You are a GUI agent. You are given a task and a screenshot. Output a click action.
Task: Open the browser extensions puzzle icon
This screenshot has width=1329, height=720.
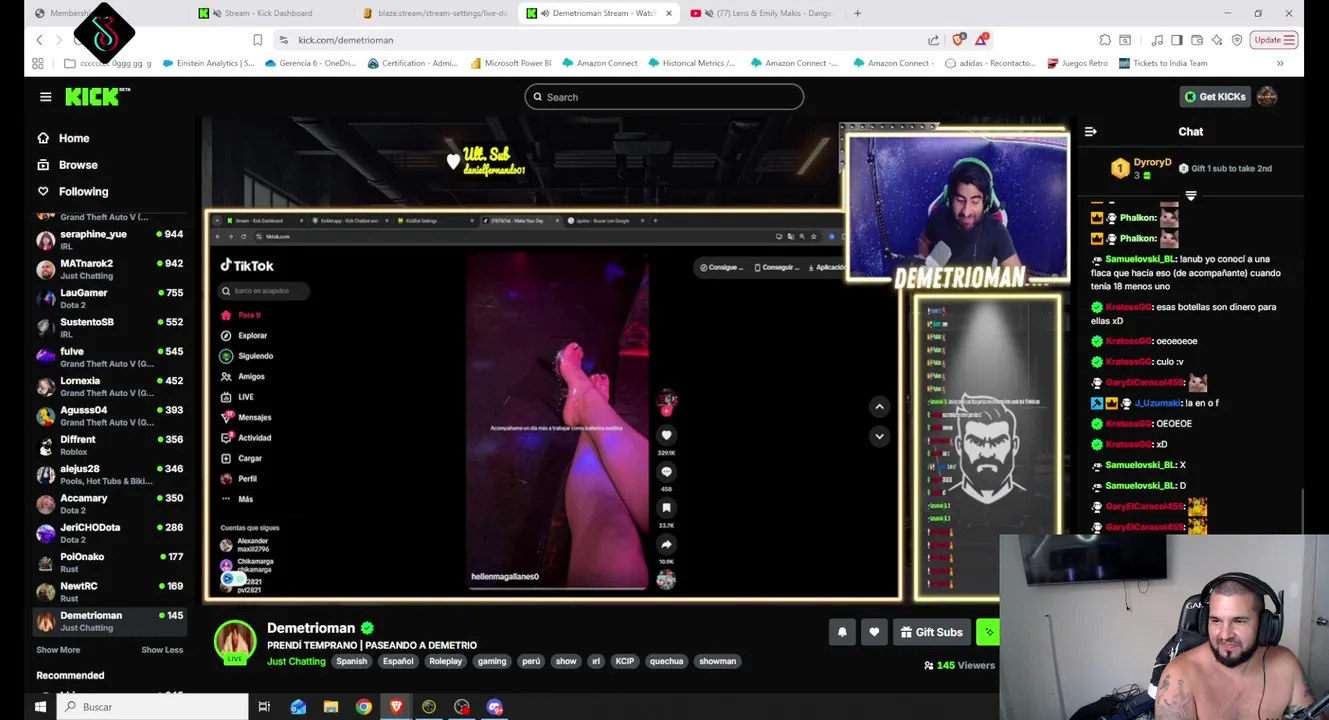point(1105,40)
